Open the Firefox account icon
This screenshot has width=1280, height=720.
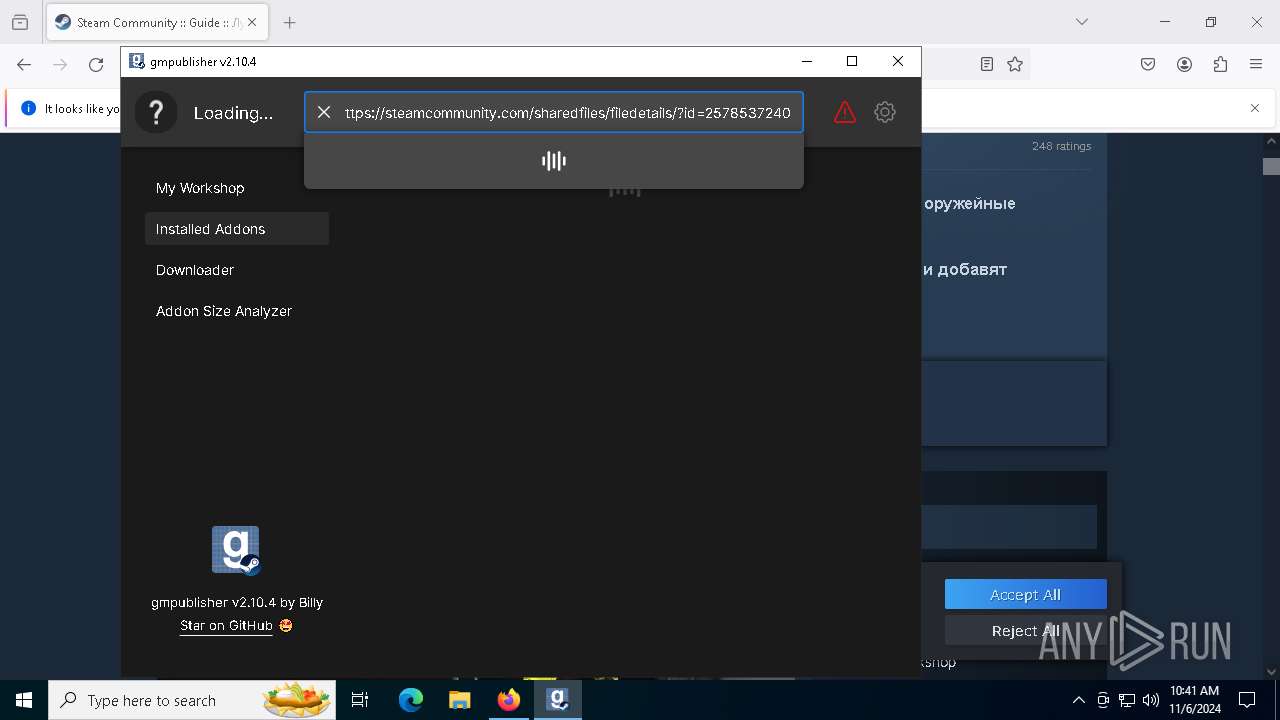point(1184,64)
